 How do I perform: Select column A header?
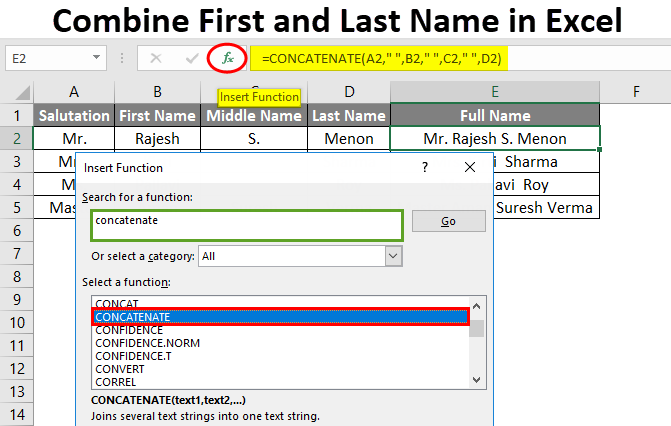tap(74, 92)
